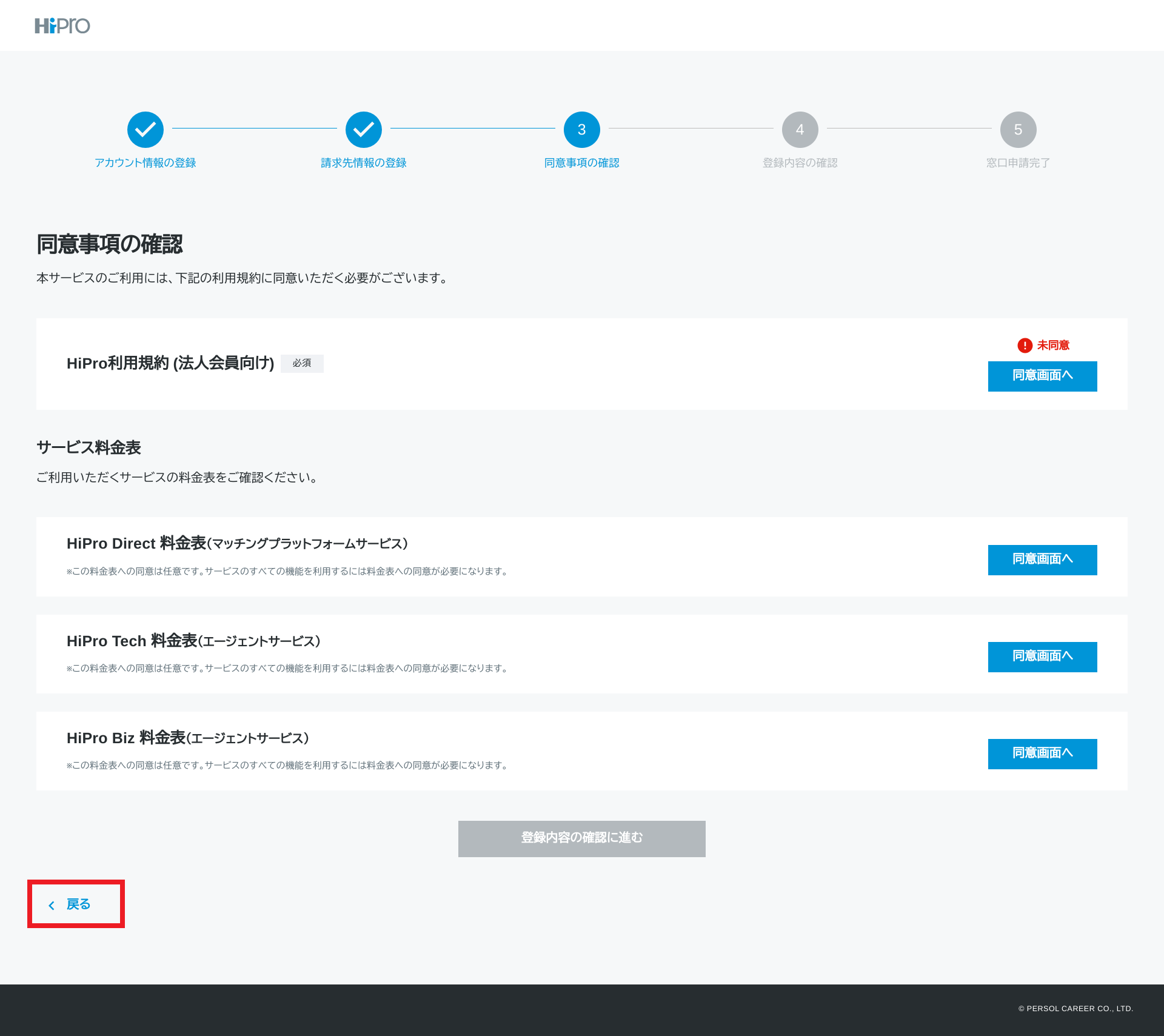This screenshot has height=1036, width=1164.
Task: Click the 必須 badge next to HiPro利用規約
Action: coord(302,363)
